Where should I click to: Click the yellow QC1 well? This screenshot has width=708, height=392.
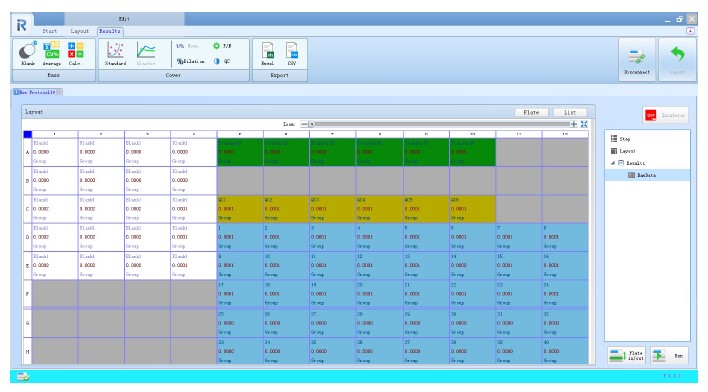coord(240,209)
